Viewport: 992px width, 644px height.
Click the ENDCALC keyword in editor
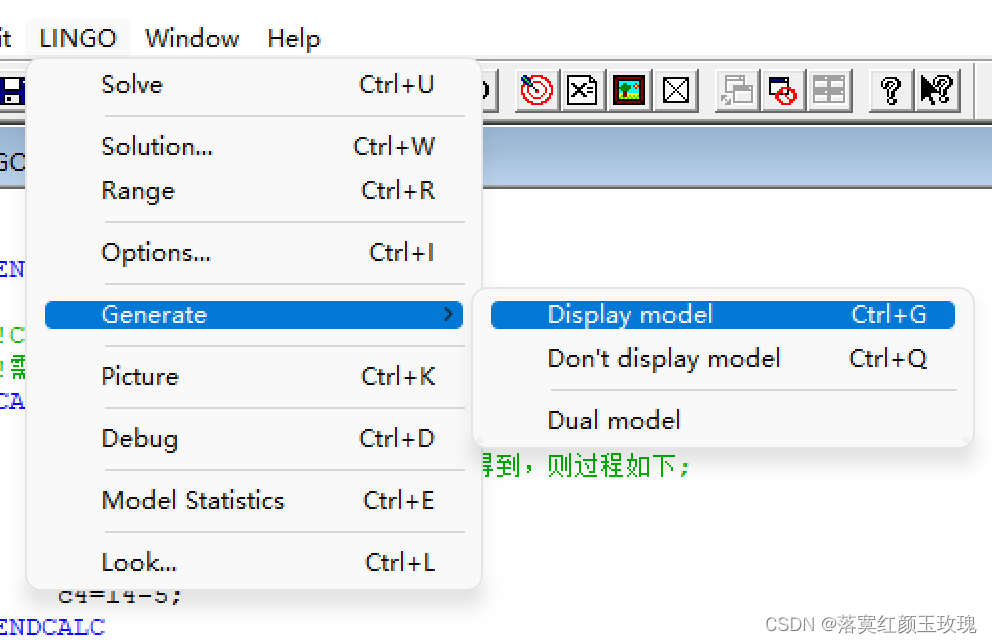[53, 627]
